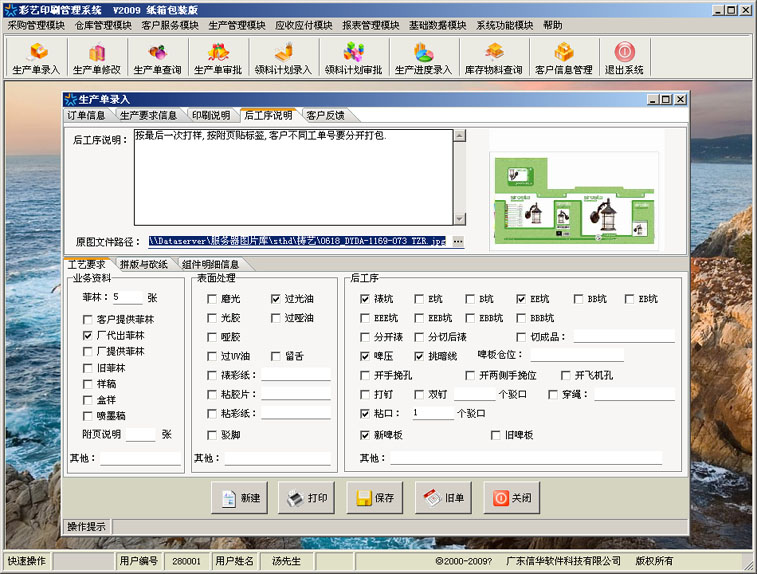Uncheck the 过光油 checkbox
This screenshot has width=757, height=574.
click(x=276, y=299)
